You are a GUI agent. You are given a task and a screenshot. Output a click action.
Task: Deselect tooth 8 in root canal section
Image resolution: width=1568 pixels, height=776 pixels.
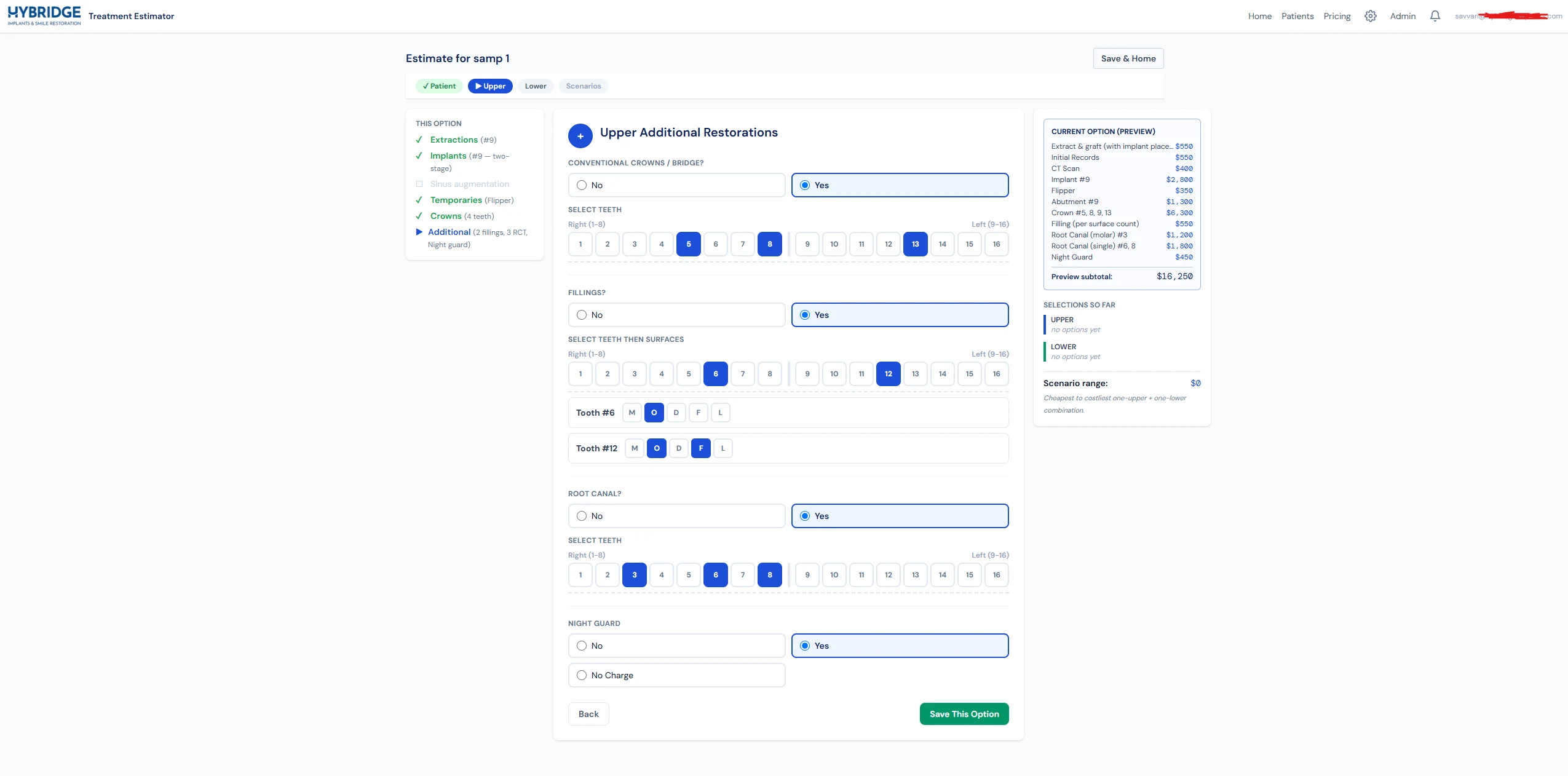[770, 575]
